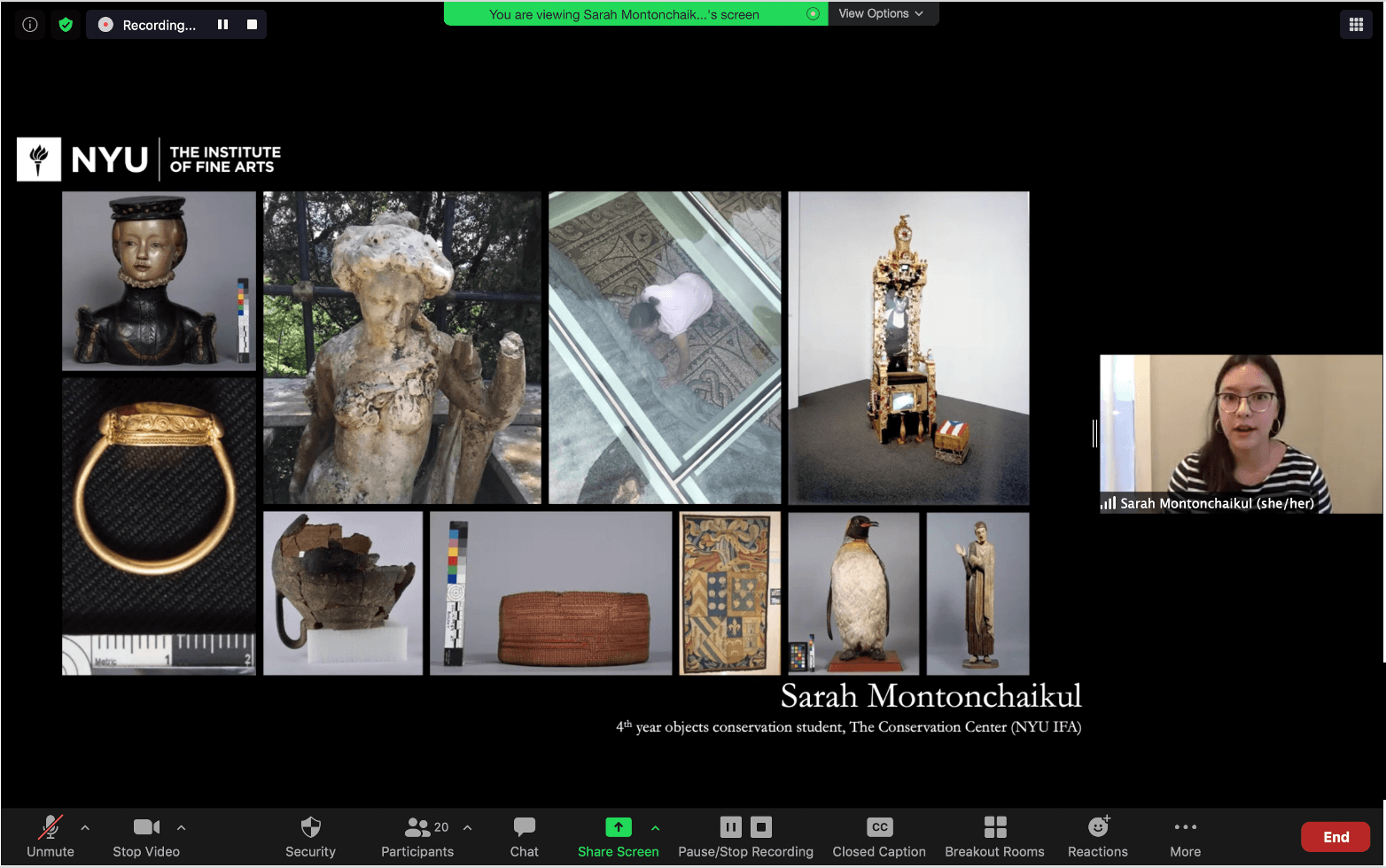Stop your video

[x=145, y=835]
